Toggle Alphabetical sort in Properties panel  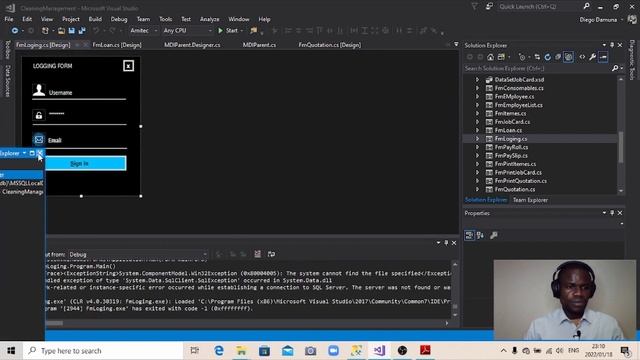pos(480,235)
